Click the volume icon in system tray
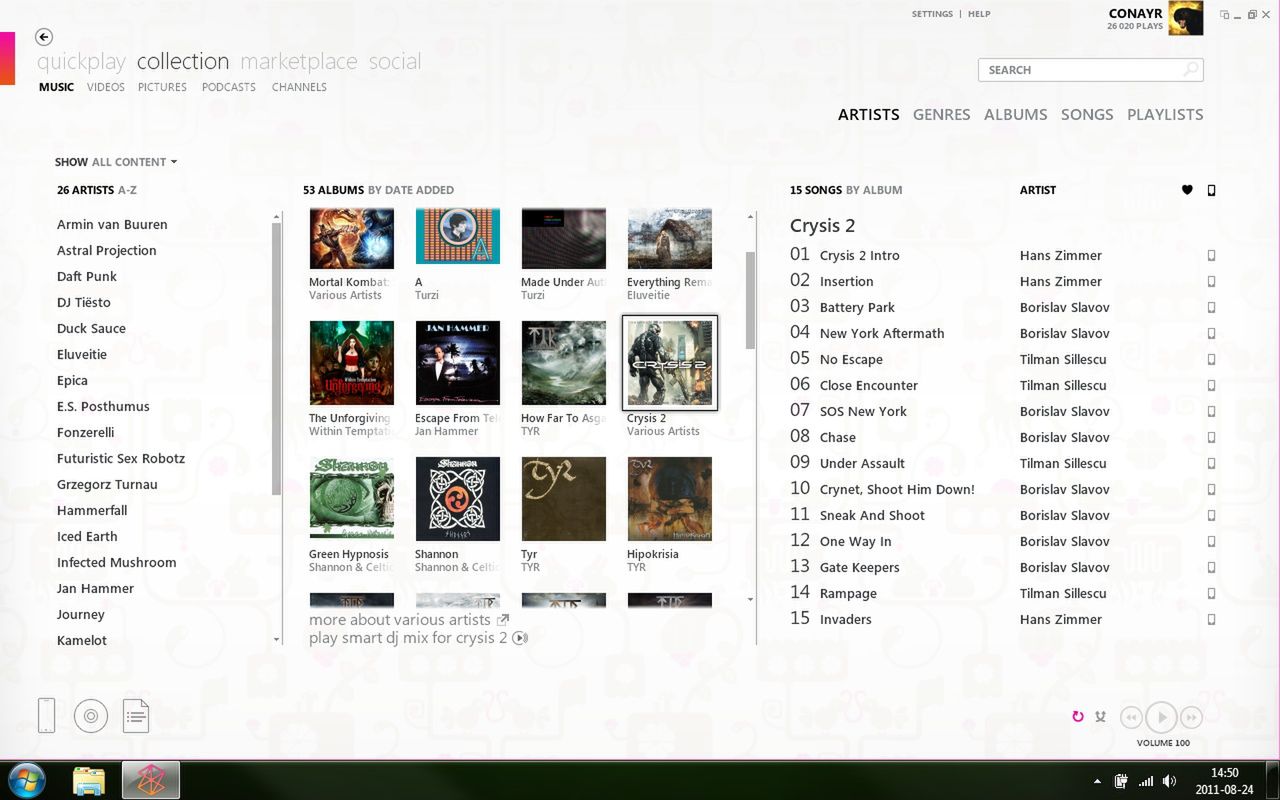The height and width of the screenshot is (800, 1280). pyautogui.click(x=1168, y=781)
